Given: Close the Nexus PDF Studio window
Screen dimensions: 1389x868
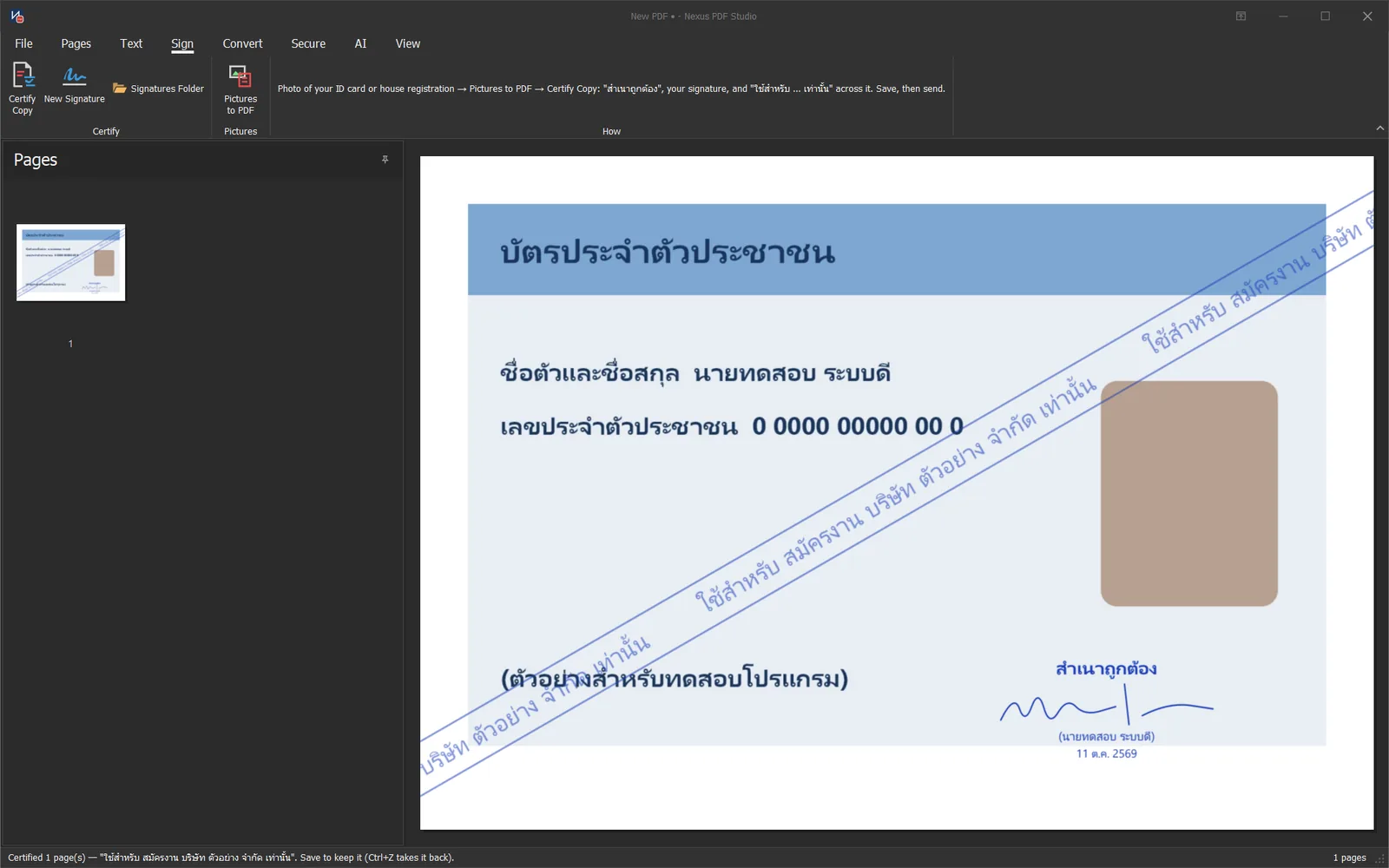Looking at the screenshot, I should point(1367,16).
